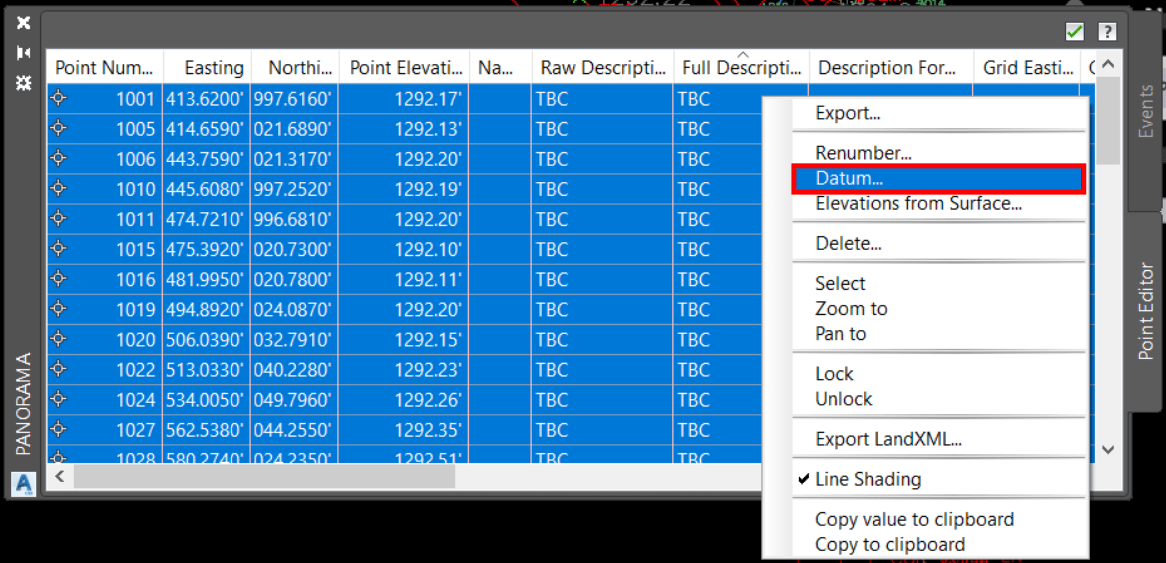Click point marker icon for row 1016
Screen dimensions: 1166x563
point(59,279)
